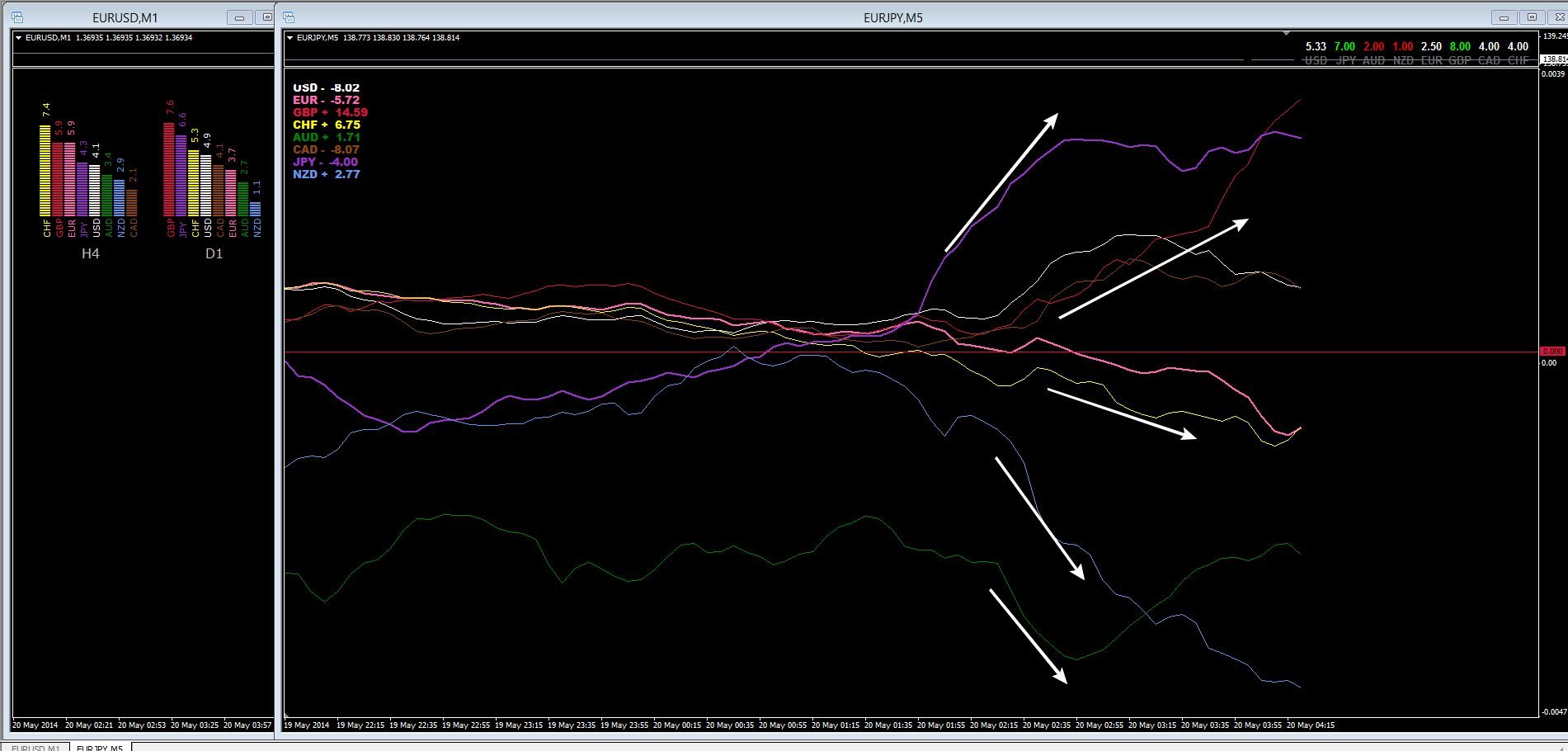Switch to the EURJPY,M5 bottom tab

98,747
